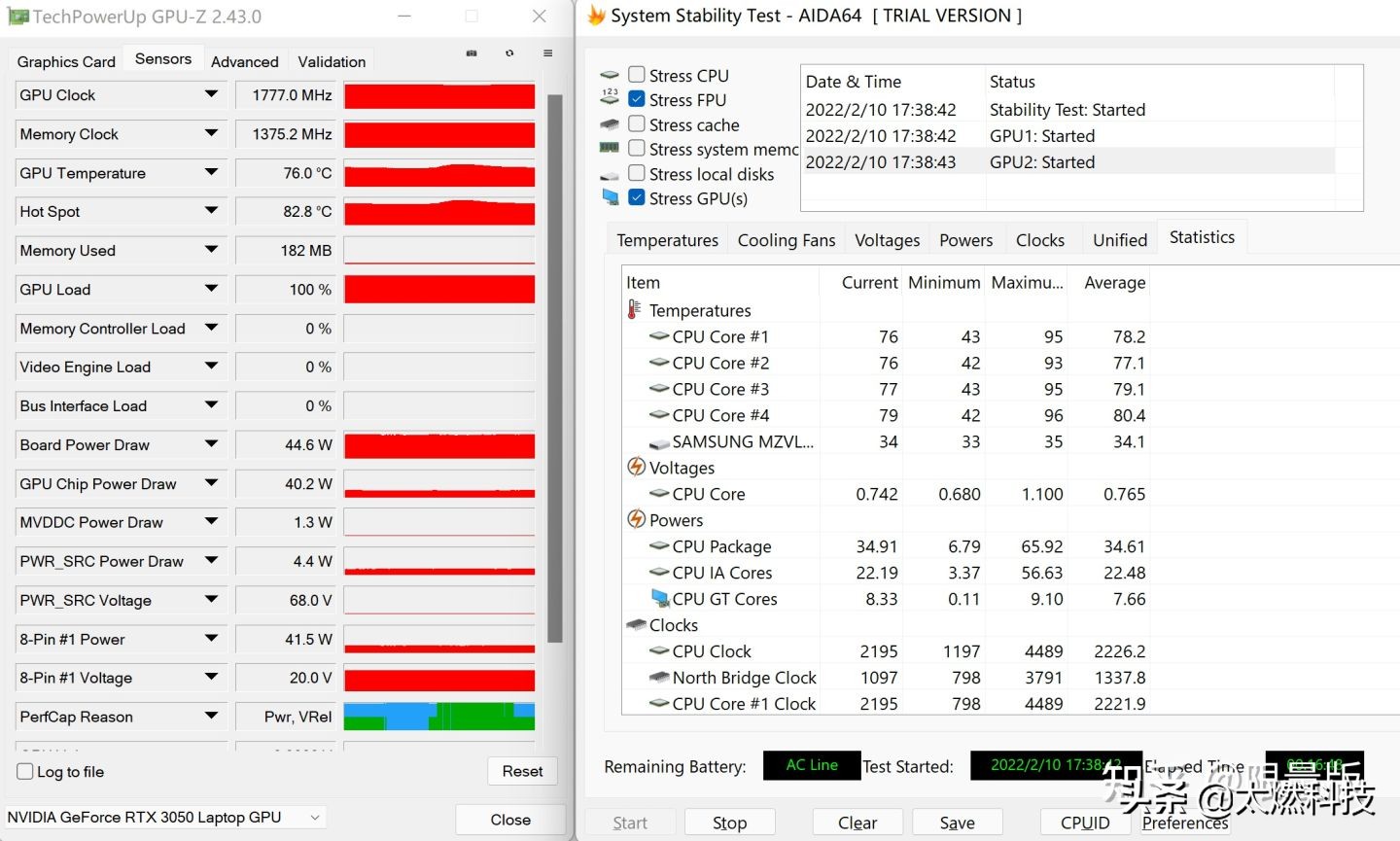Click the AIDA64 flame icon in title bar
This screenshot has width=1400, height=841.
pos(597,16)
